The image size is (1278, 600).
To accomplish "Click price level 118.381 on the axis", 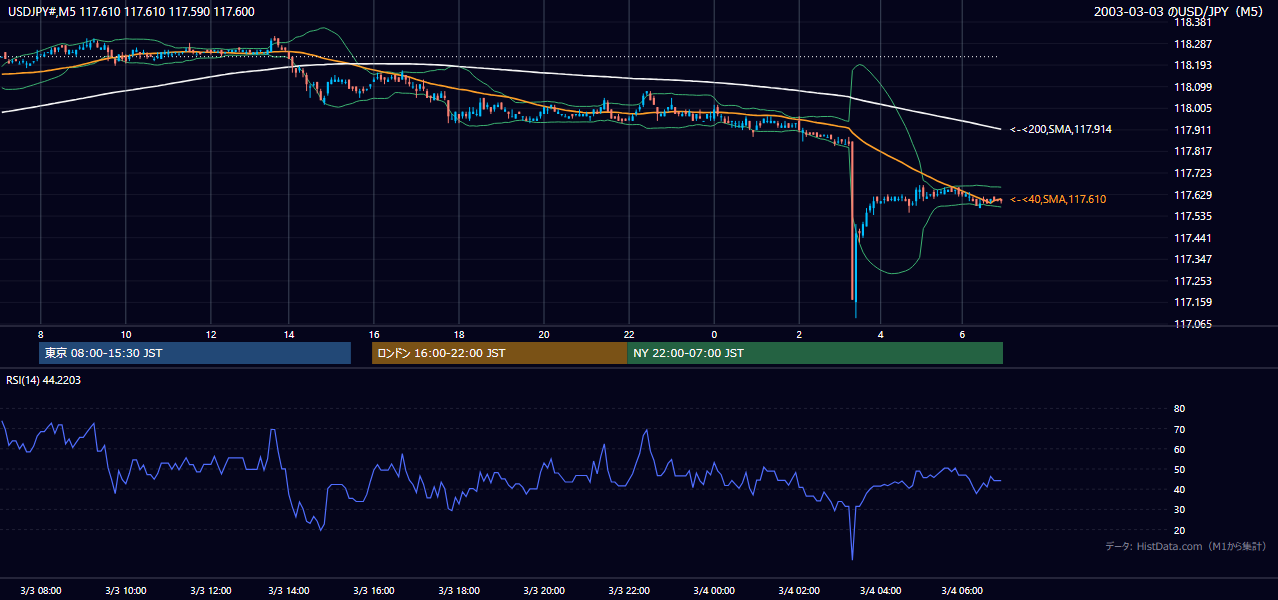I will point(1192,22).
